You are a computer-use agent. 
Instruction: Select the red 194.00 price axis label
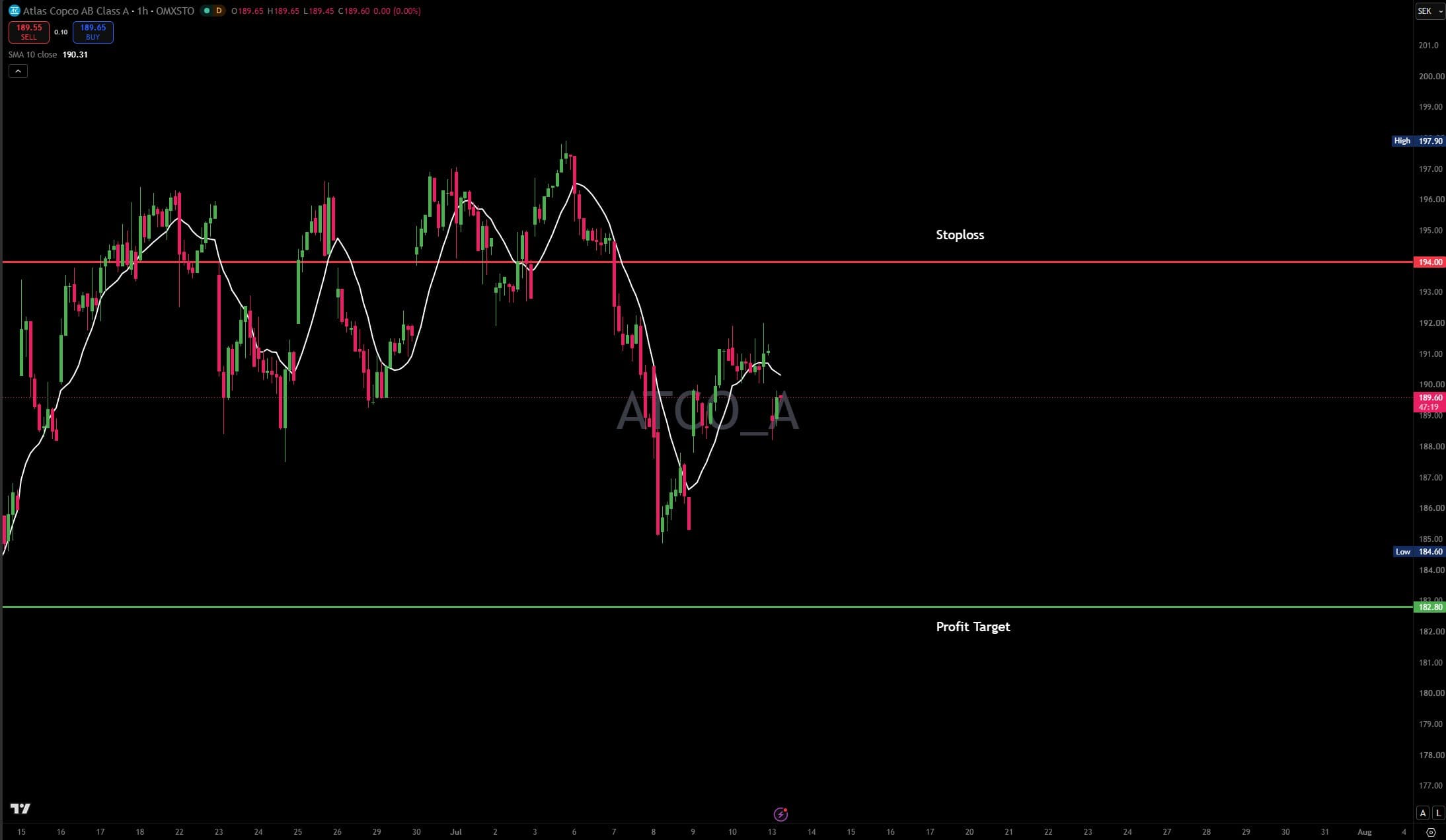[1429, 262]
